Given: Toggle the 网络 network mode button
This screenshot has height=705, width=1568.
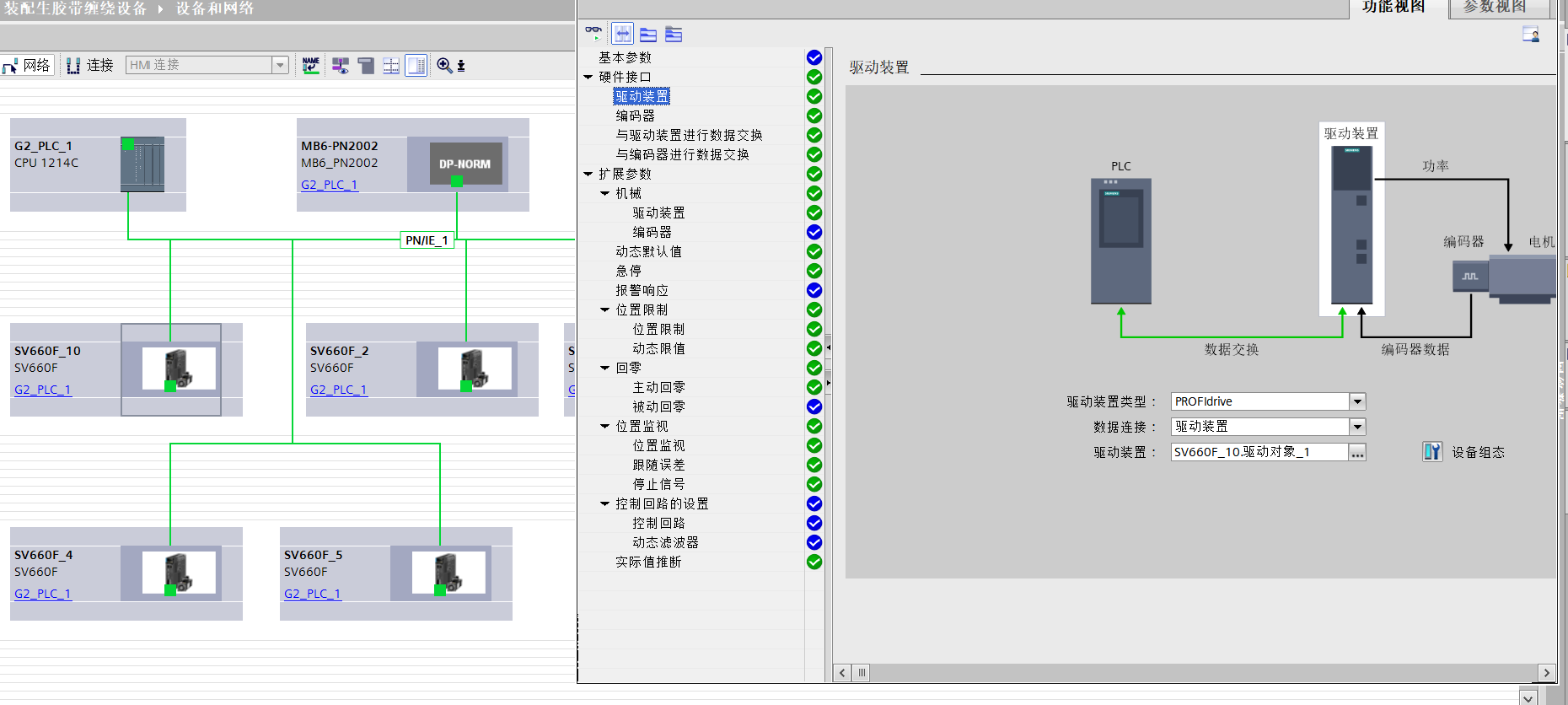Looking at the screenshot, I should click(x=28, y=66).
